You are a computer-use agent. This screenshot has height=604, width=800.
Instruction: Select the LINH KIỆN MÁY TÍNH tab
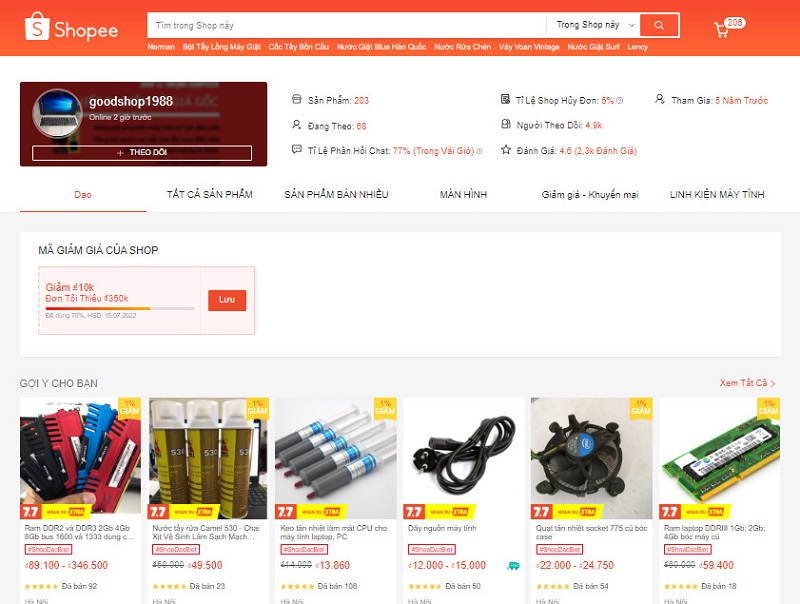coord(717,194)
